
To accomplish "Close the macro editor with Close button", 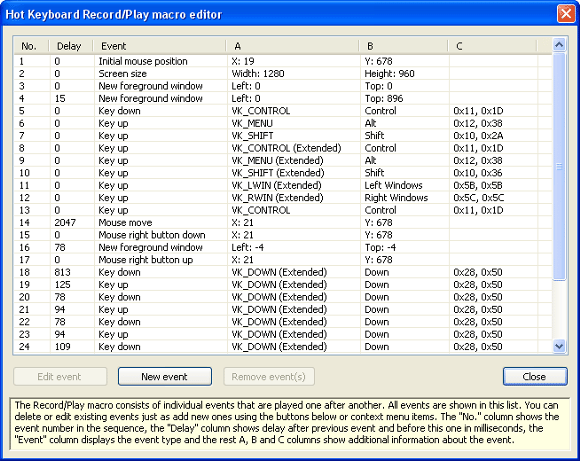I will coord(535,376).
